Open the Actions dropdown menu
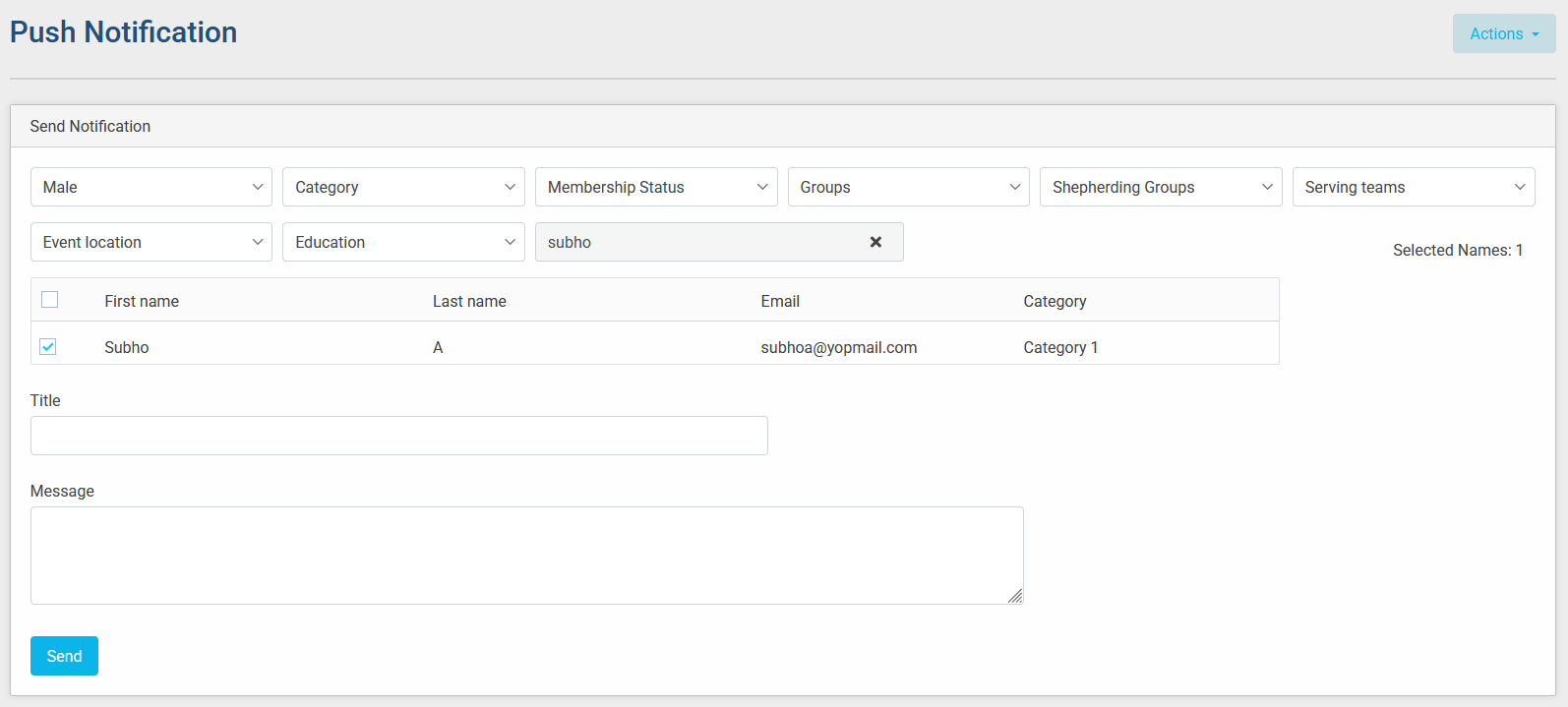 click(1503, 33)
